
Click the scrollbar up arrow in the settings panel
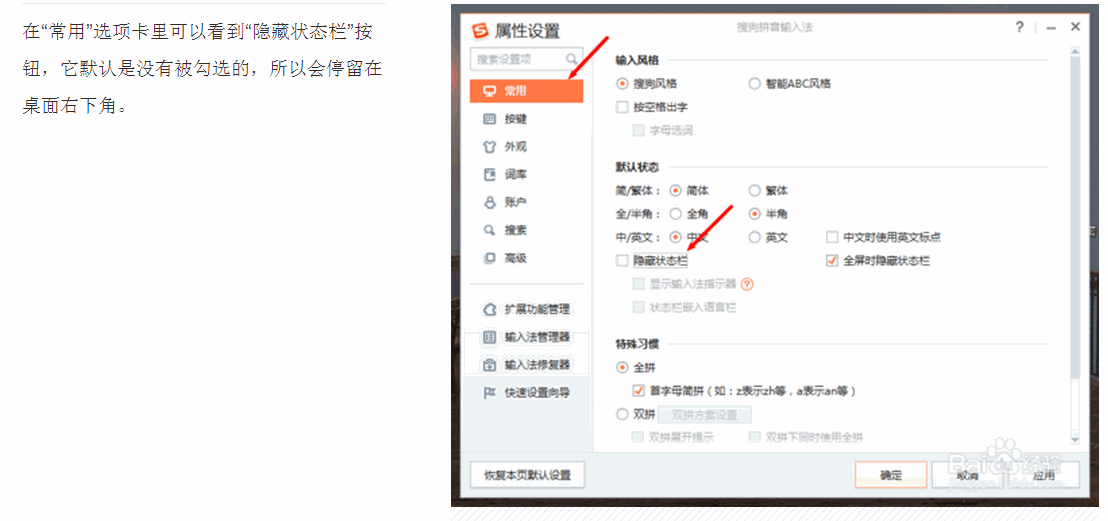1075,52
